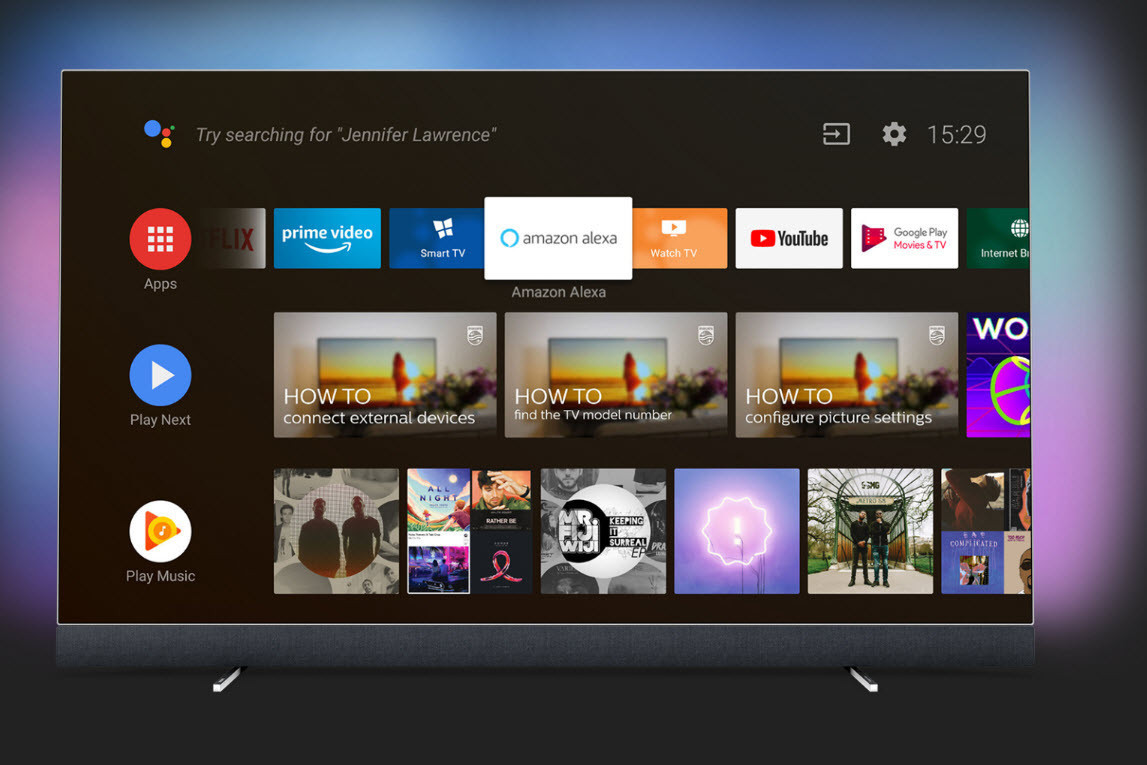Open the purple glowing light bulb album
This screenshot has width=1147, height=765.
click(737, 531)
